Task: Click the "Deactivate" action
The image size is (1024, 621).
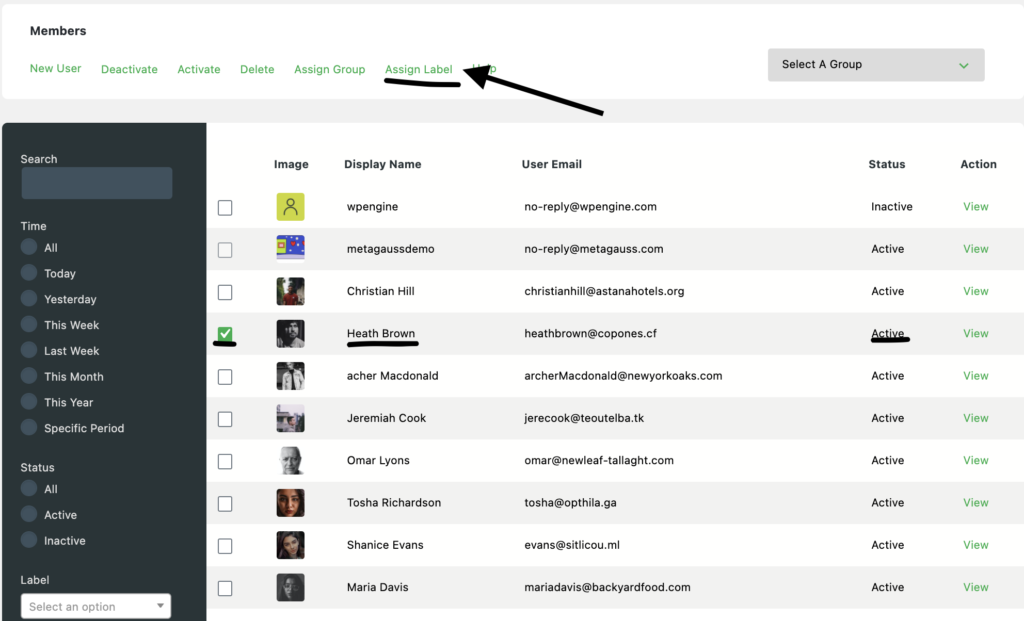Action: [x=129, y=68]
